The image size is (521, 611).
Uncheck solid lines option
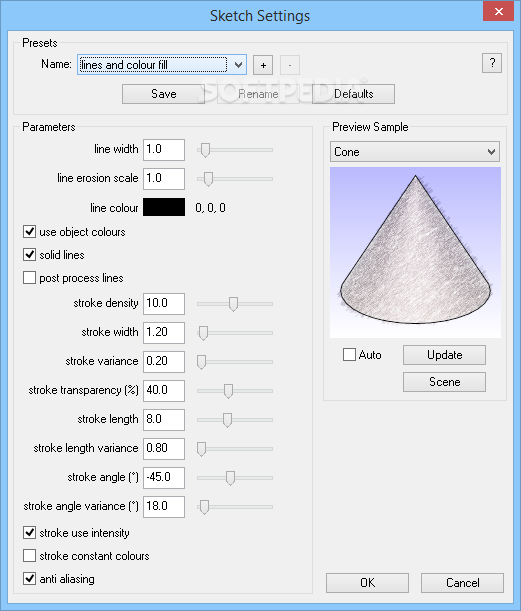tap(30, 254)
